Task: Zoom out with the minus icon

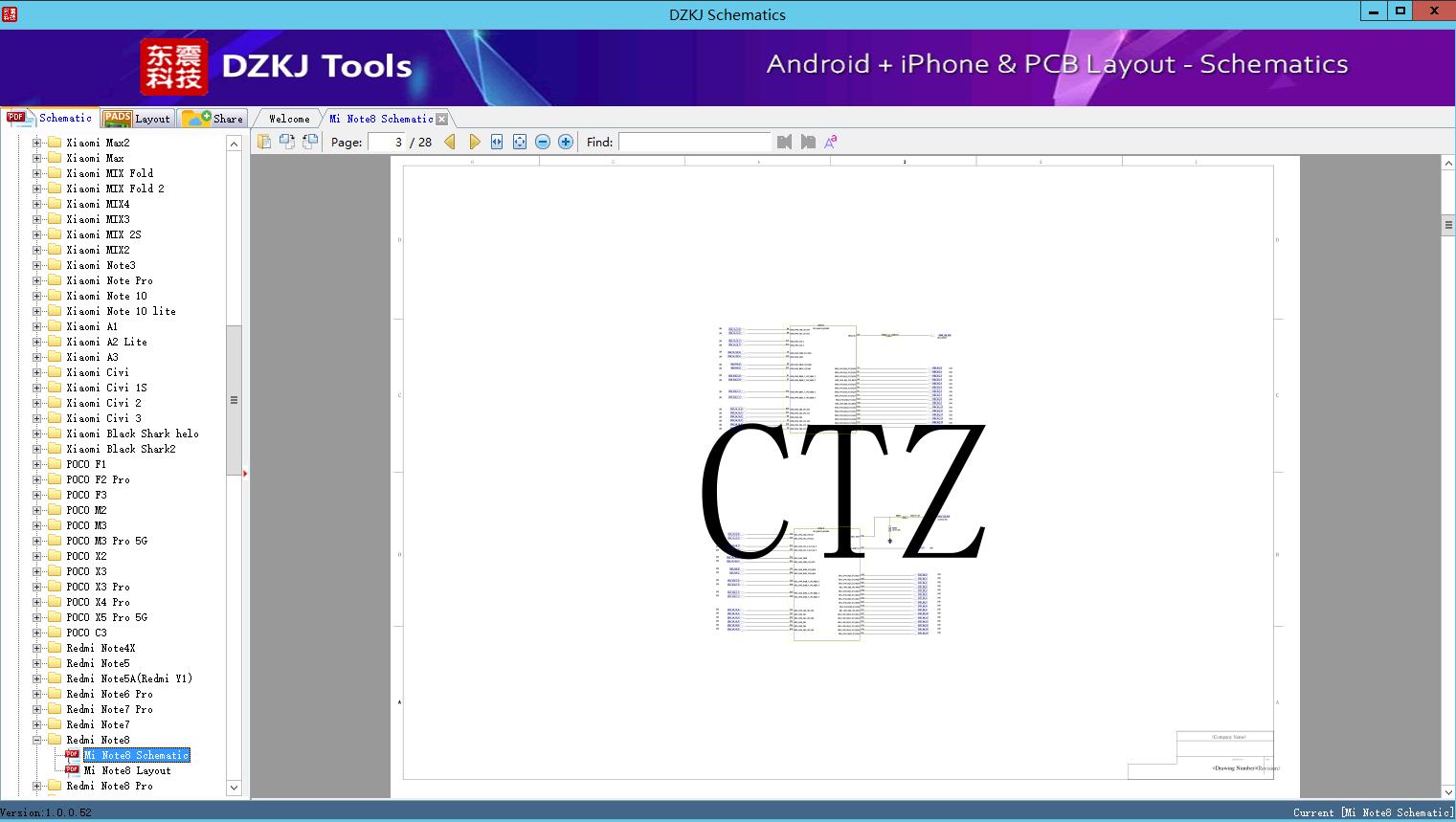Action: click(x=543, y=142)
